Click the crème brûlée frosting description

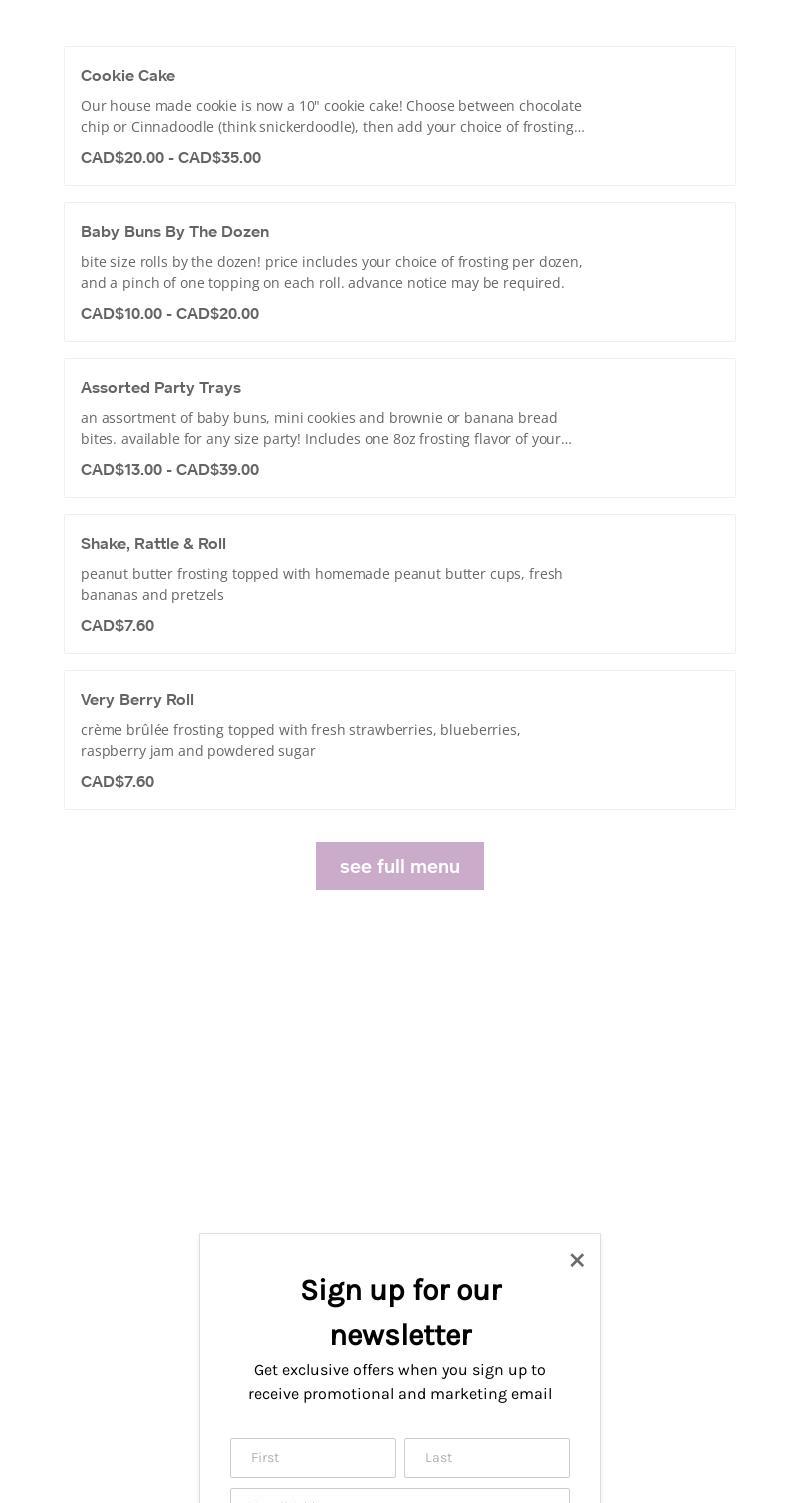(300, 740)
